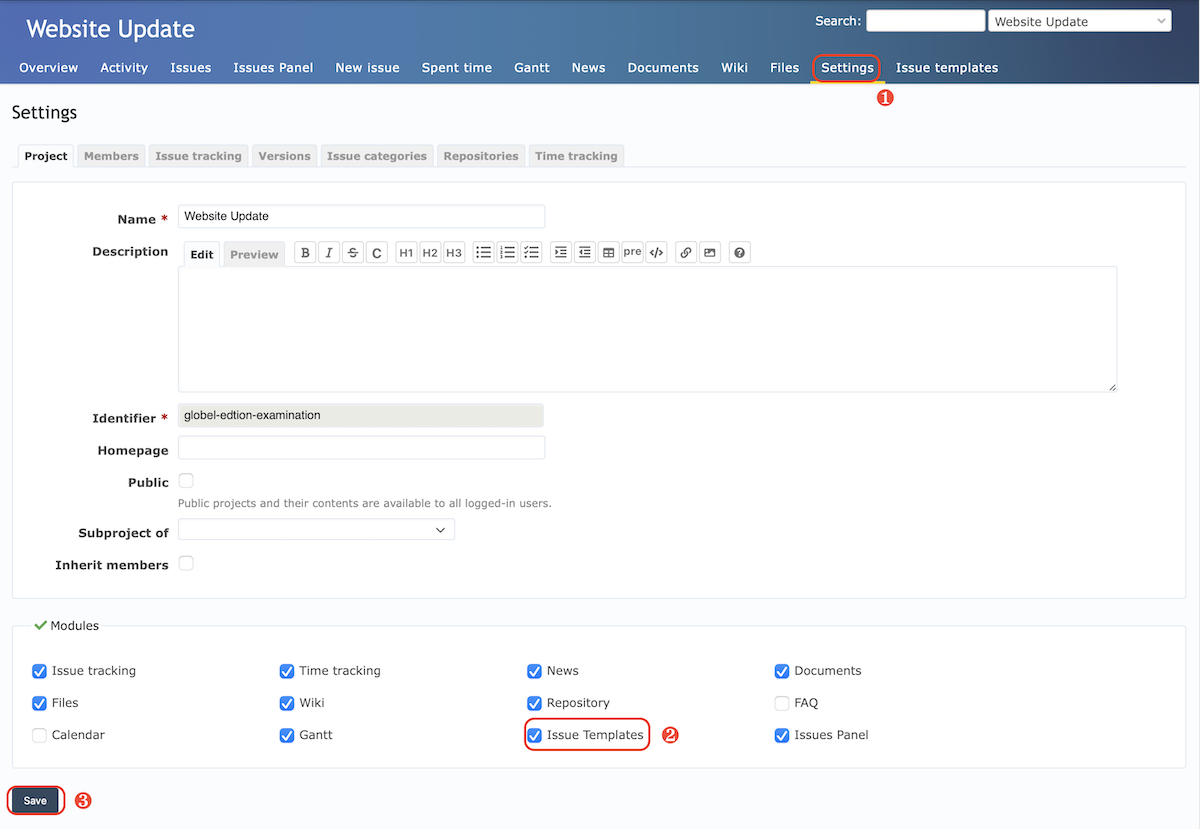Screen dimensions: 1200x829
Task: Open the project jump dropdown showing Website Update
Action: (1079, 20)
